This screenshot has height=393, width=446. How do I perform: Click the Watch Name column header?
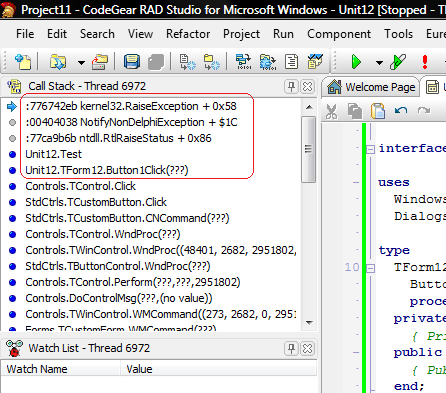click(61, 369)
